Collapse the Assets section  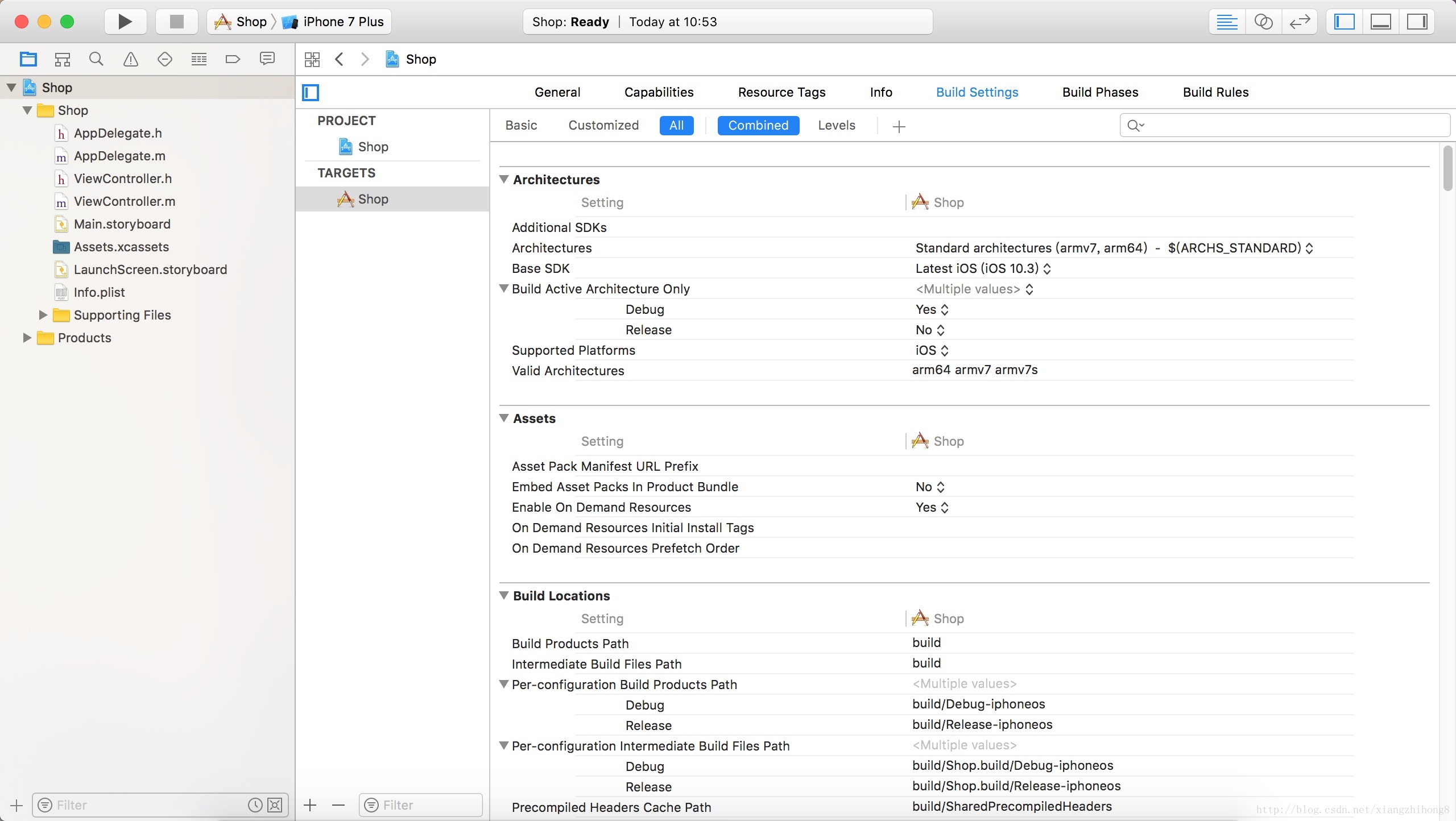(504, 418)
